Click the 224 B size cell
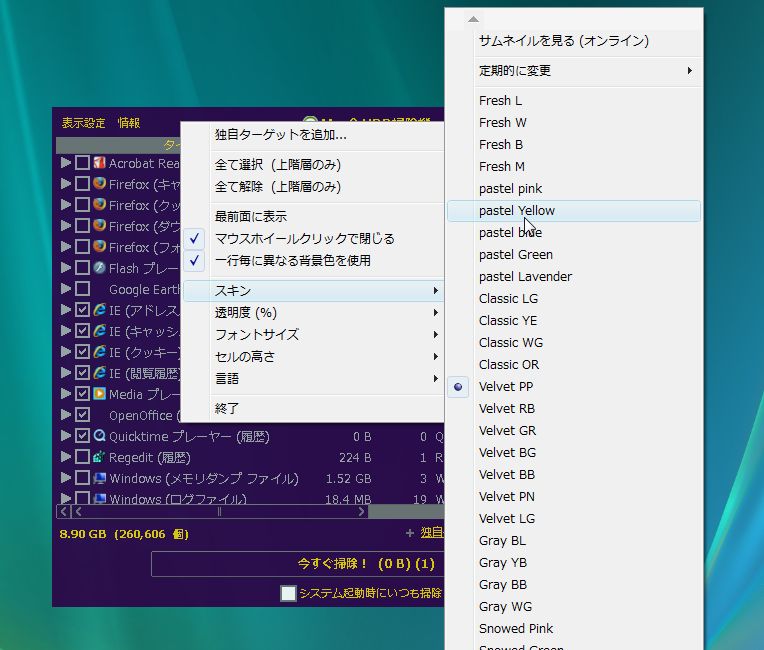The width and height of the screenshot is (764, 650). 355,458
